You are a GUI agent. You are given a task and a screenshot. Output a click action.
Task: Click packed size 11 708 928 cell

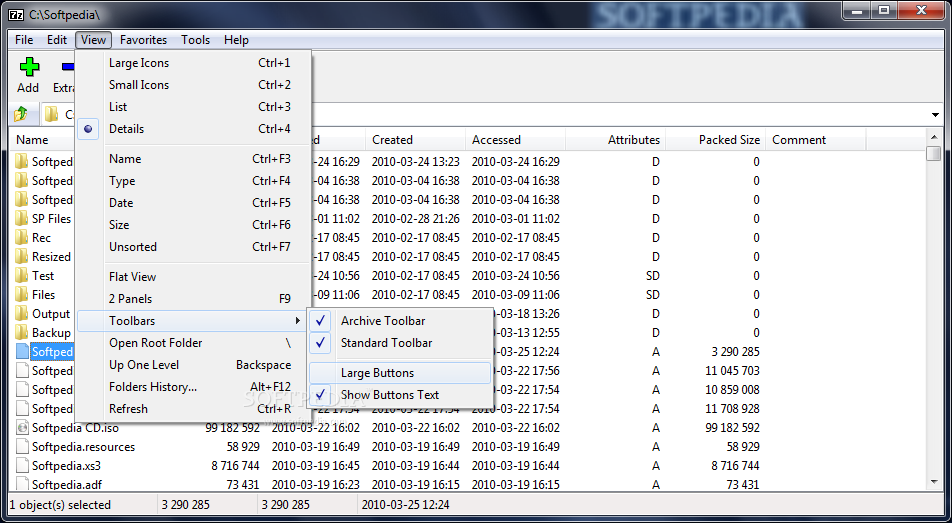732,409
